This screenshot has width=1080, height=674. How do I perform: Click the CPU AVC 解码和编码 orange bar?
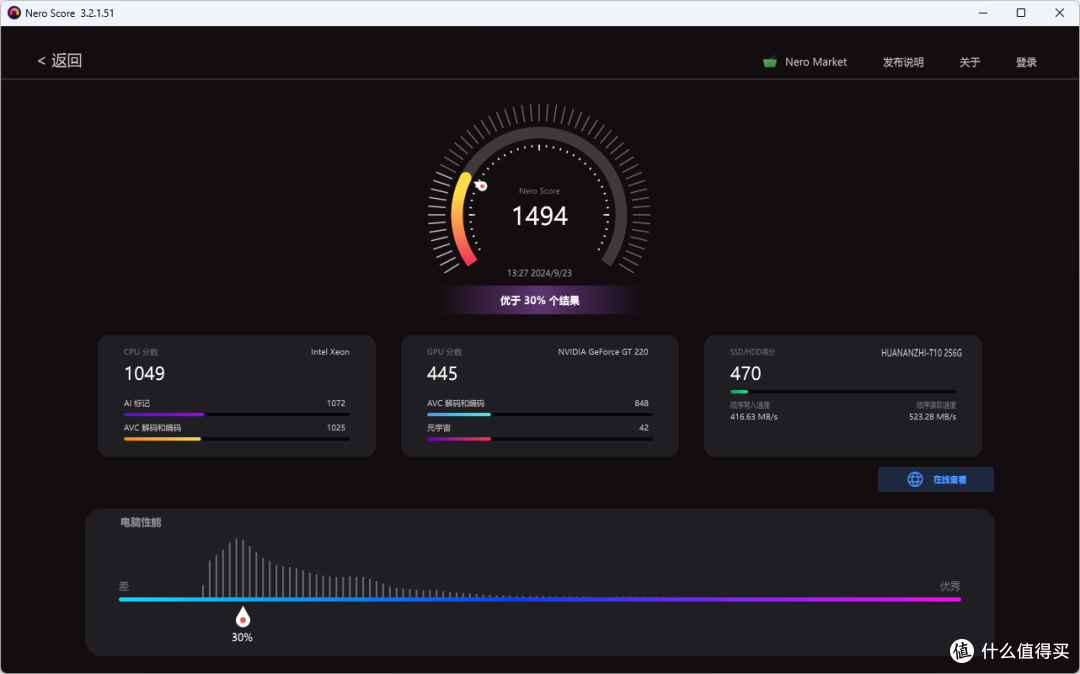[236, 439]
